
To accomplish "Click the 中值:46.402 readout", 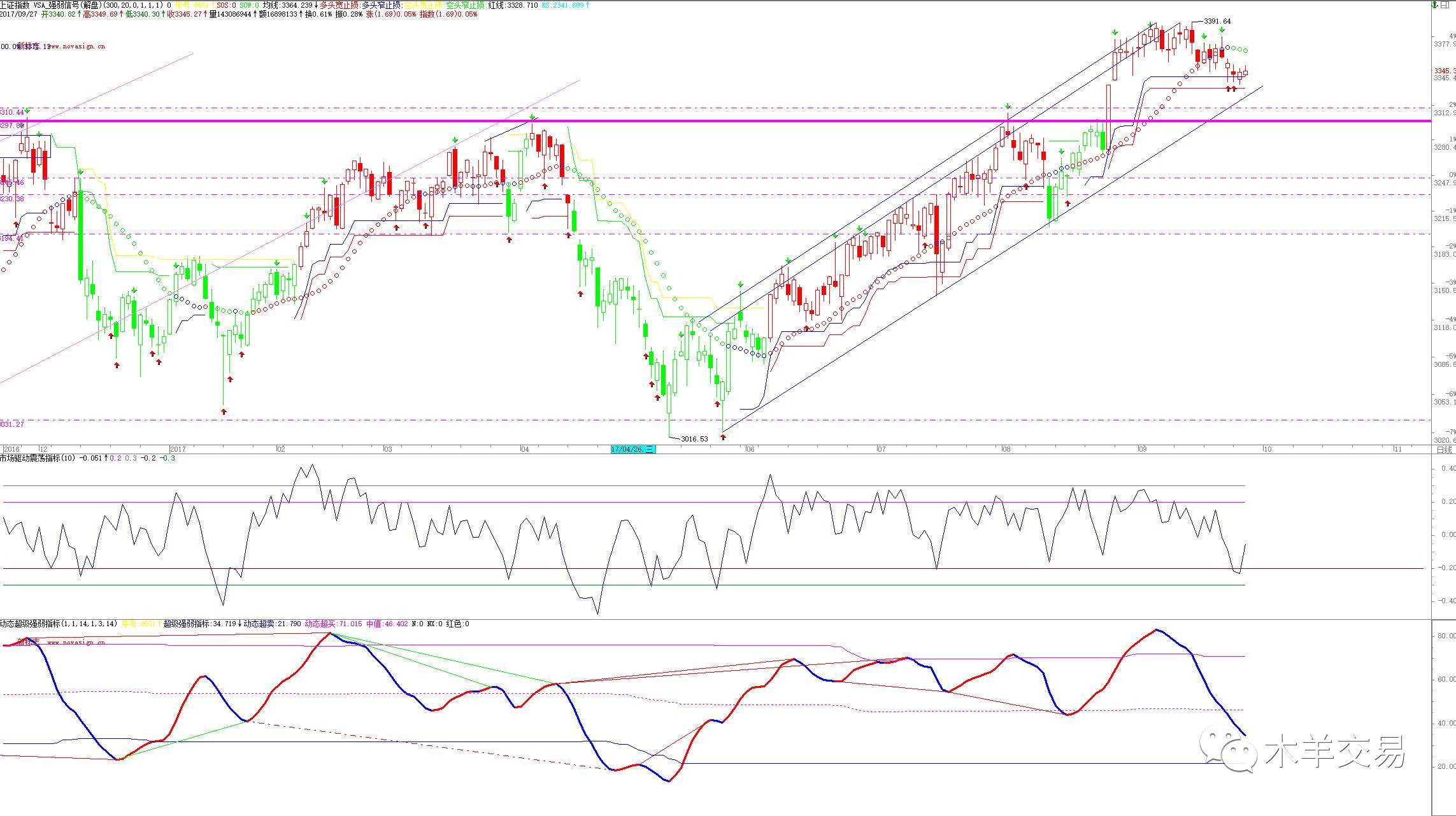I will (387, 624).
